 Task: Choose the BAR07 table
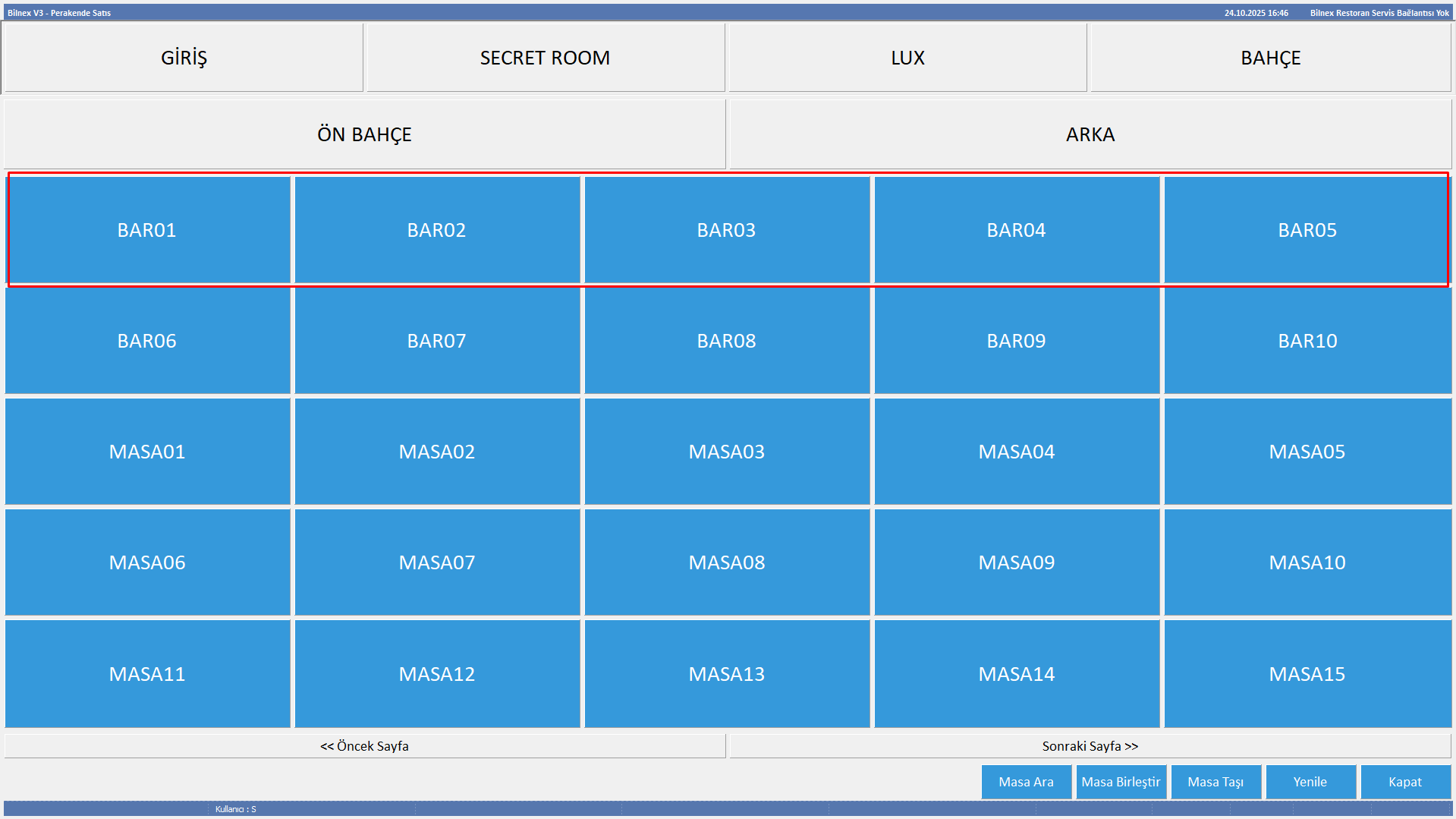437,341
